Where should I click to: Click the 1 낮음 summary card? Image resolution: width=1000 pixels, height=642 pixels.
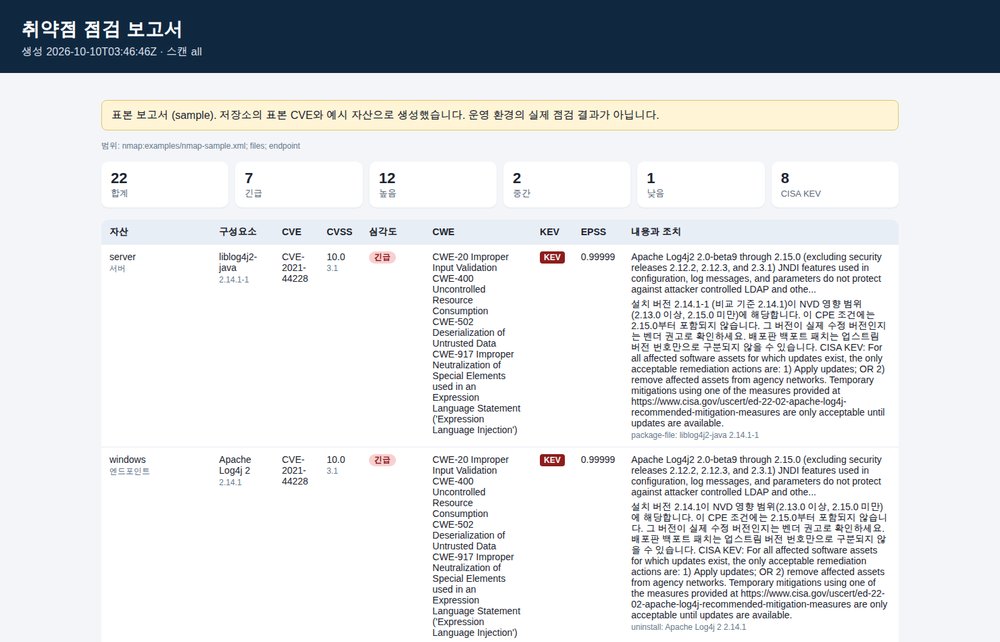pyautogui.click(x=700, y=184)
